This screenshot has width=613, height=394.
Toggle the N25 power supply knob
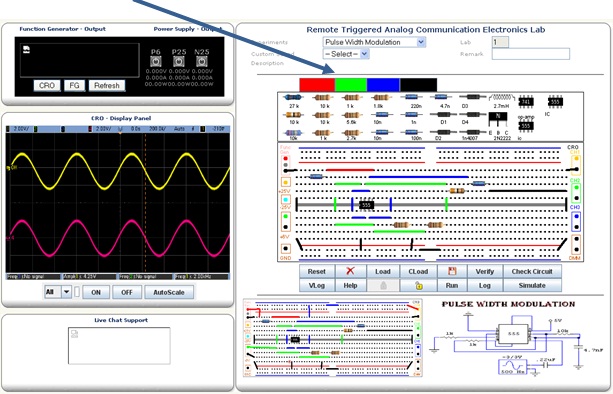pyautogui.click(x=202, y=61)
